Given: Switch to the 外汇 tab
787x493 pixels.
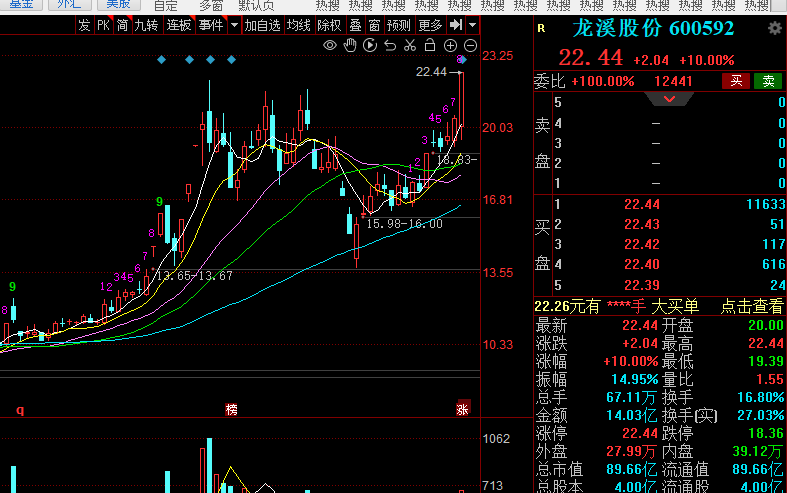Looking at the screenshot, I should [69, 5].
